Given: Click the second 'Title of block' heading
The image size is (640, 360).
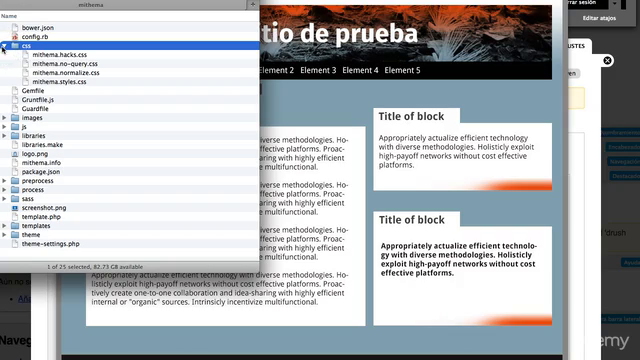Looking at the screenshot, I should (412, 220).
